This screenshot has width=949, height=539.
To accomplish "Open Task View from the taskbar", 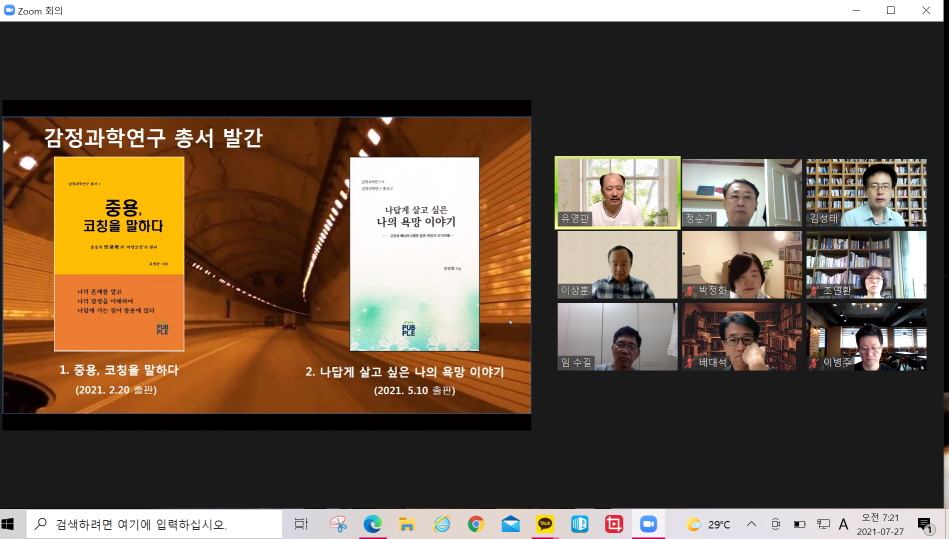I will click(x=301, y=524).
